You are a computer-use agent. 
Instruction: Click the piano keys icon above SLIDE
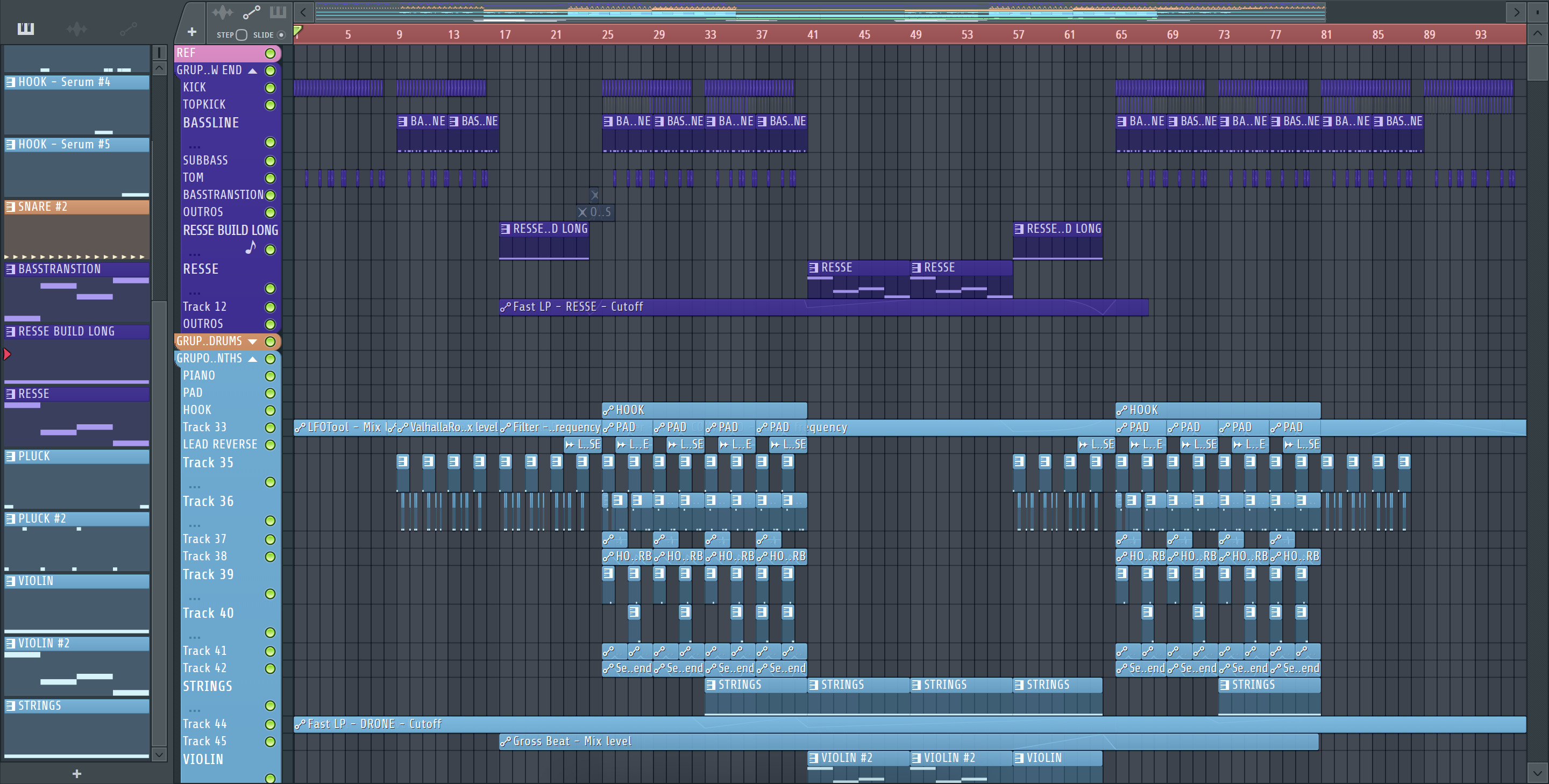tap(278, 11)
